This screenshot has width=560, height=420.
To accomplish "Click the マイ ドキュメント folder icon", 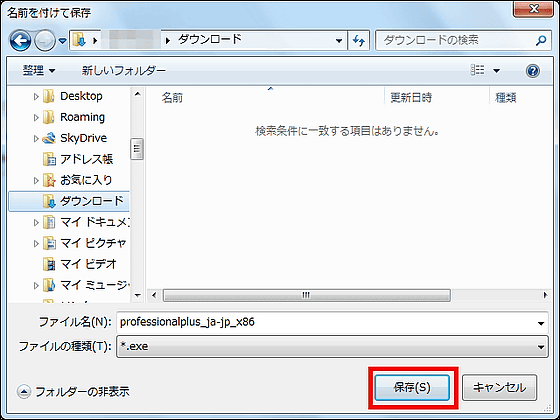I will click(x=49, y=222).
